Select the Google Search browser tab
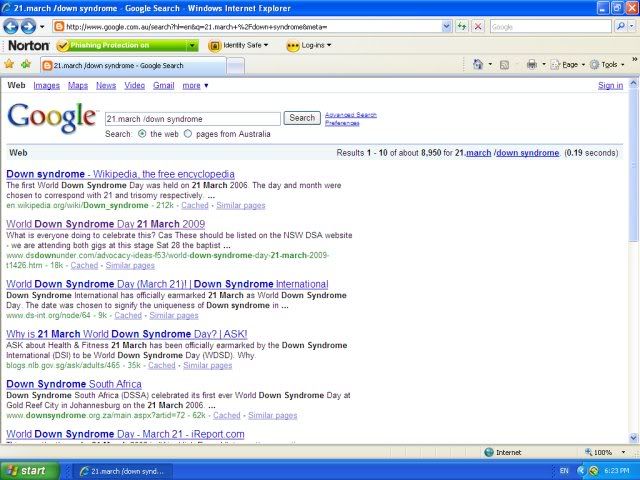 point(133,66)
